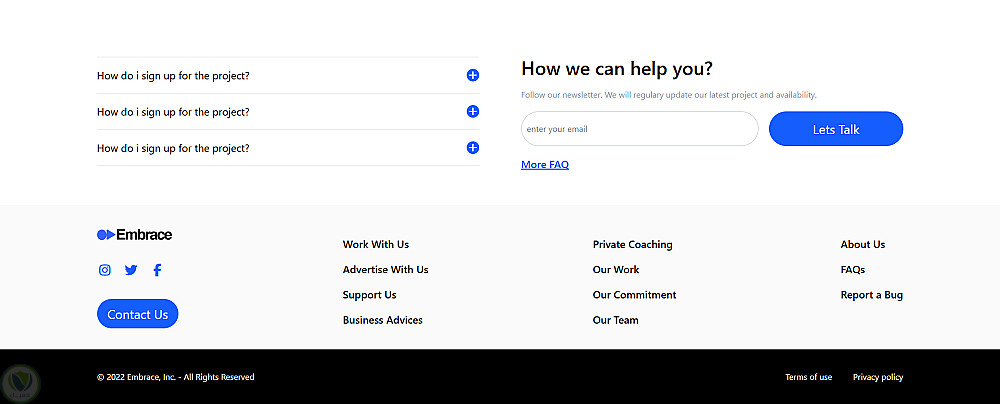Open the Instagram social icon
Viewport: 1000px width, 404px height.
click(x=105, y=270)
